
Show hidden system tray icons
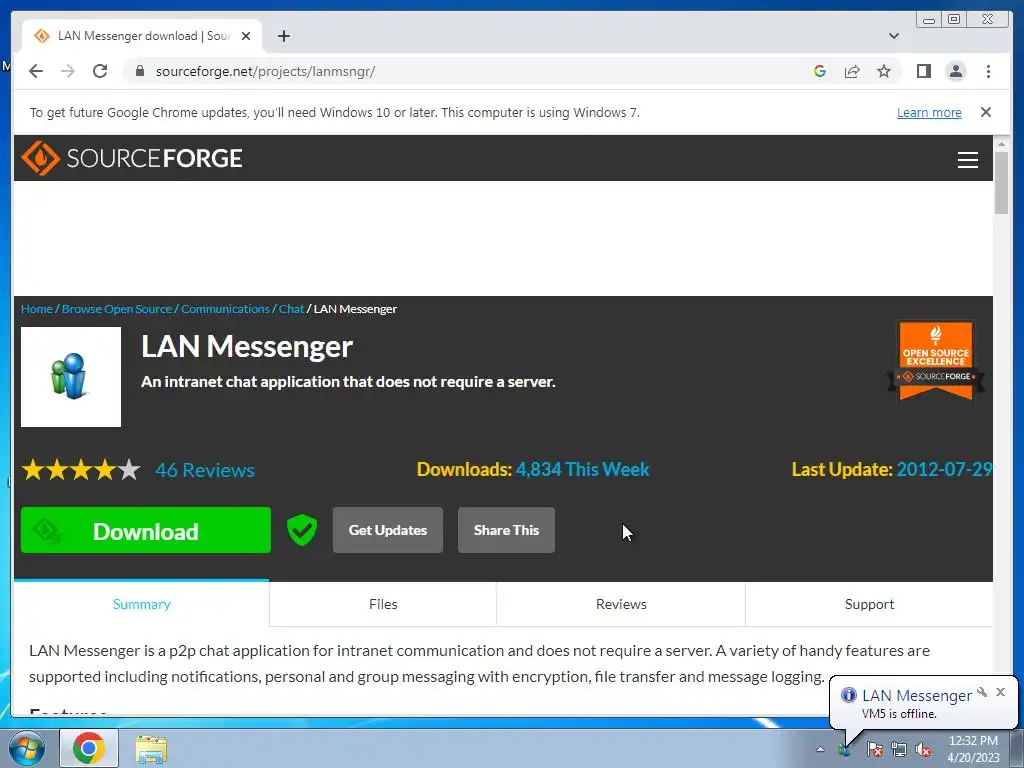(x=820, y=750)
